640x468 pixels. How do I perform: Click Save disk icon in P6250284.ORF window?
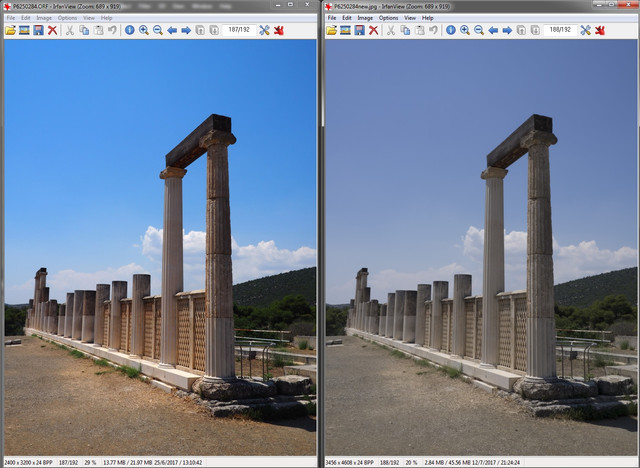coord(38,30)
